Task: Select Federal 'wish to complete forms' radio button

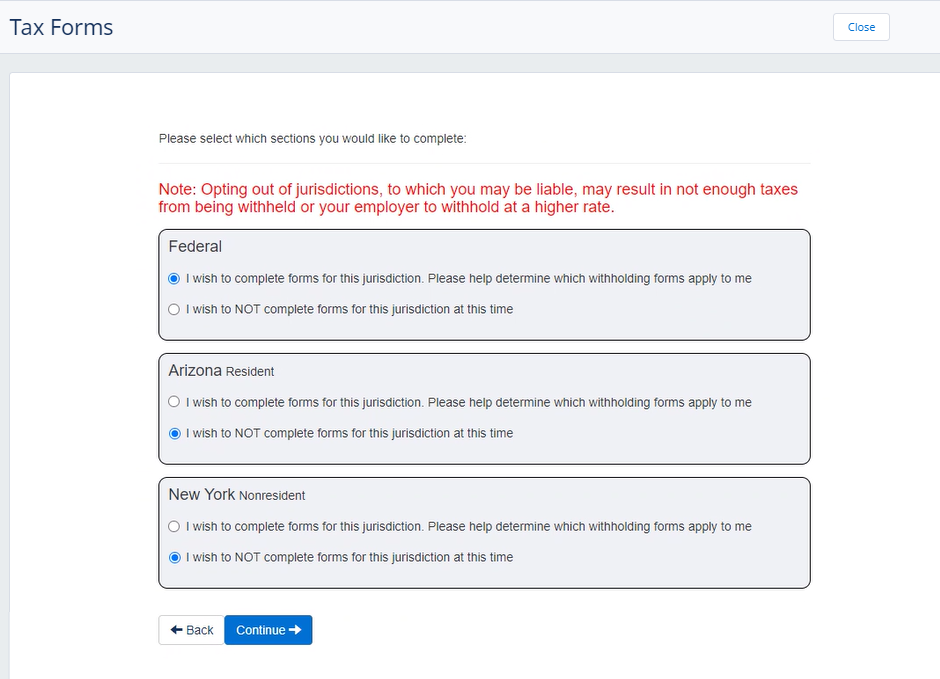Action: (x=174, y=279)
